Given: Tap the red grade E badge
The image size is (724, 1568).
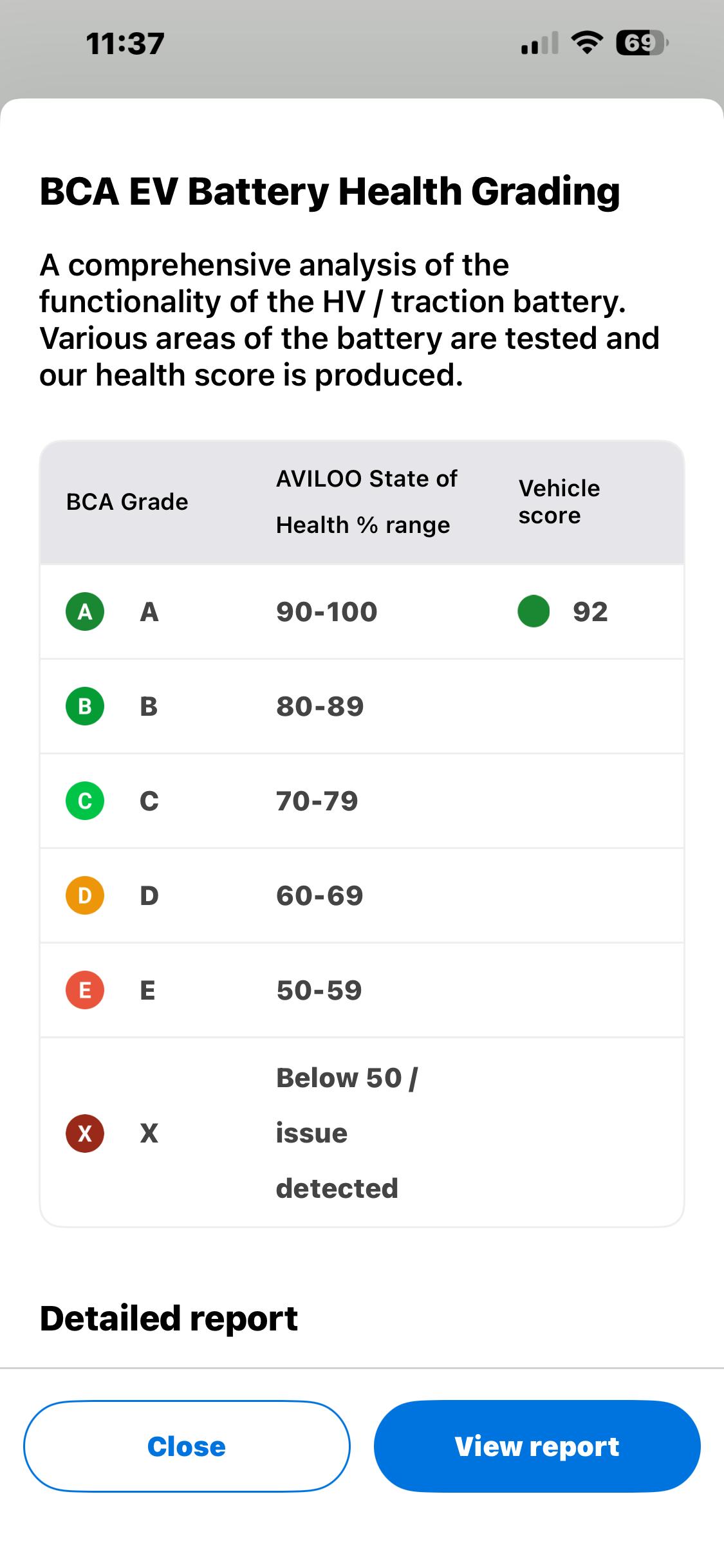Looking at the screenshot, I should [85, 990].
